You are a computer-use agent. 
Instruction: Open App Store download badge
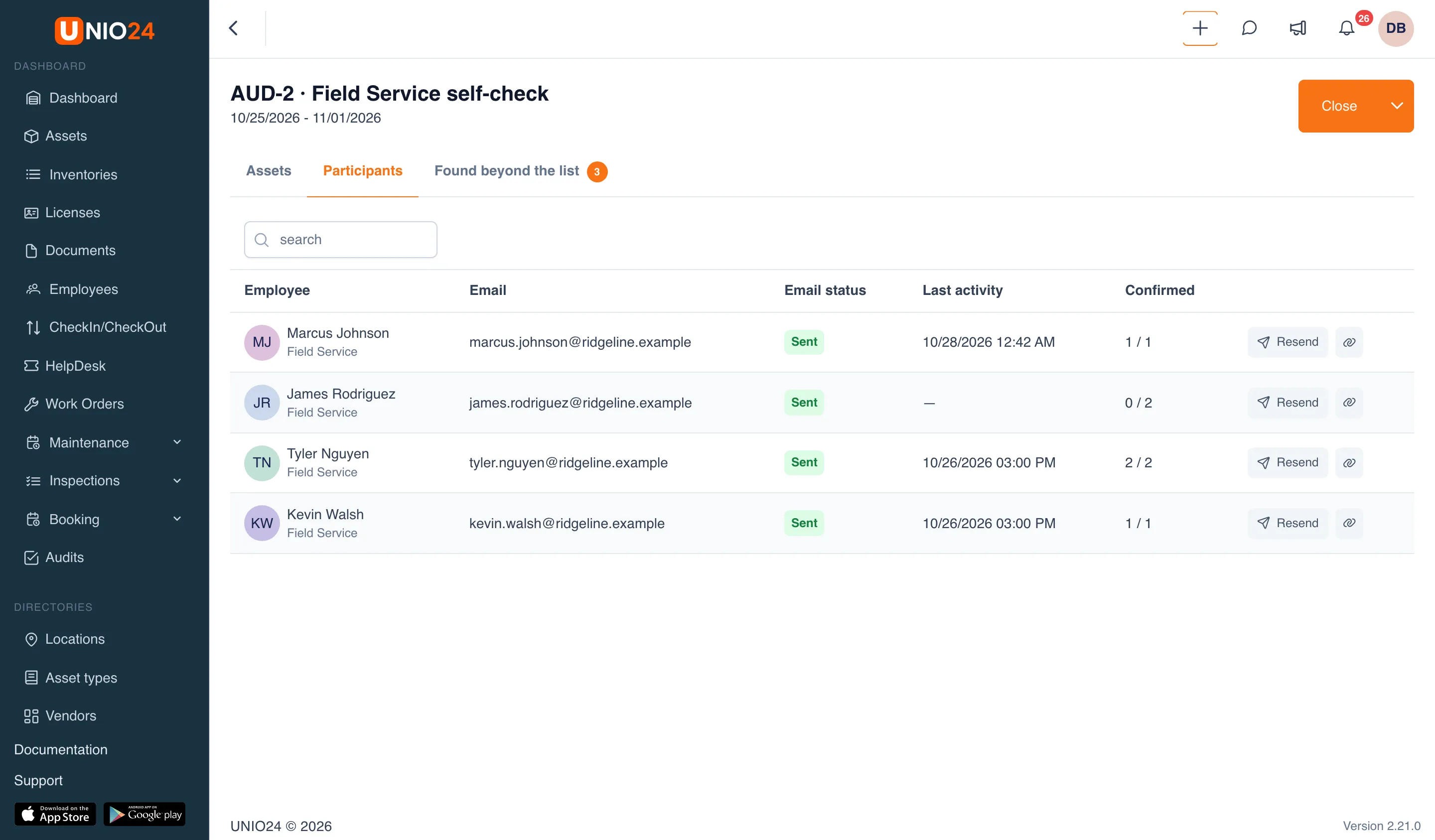coord(55,814)
